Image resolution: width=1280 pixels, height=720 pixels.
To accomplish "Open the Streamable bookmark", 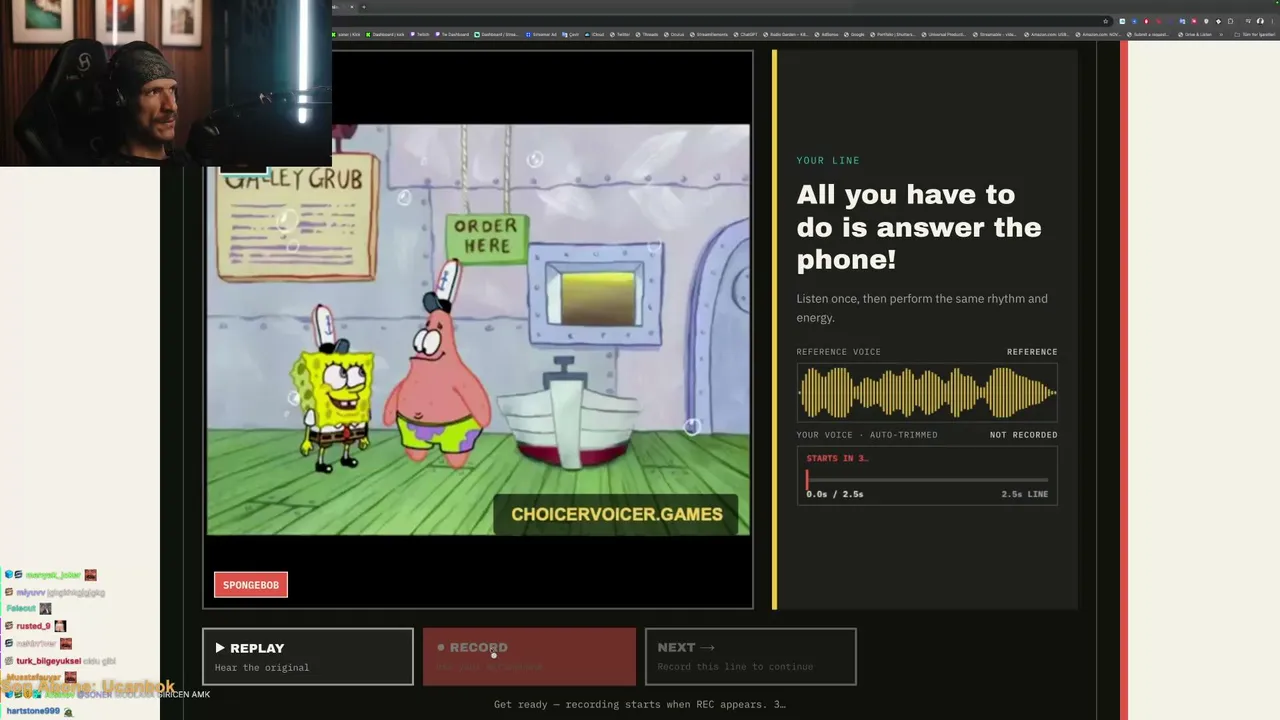I will coord(995,35).
